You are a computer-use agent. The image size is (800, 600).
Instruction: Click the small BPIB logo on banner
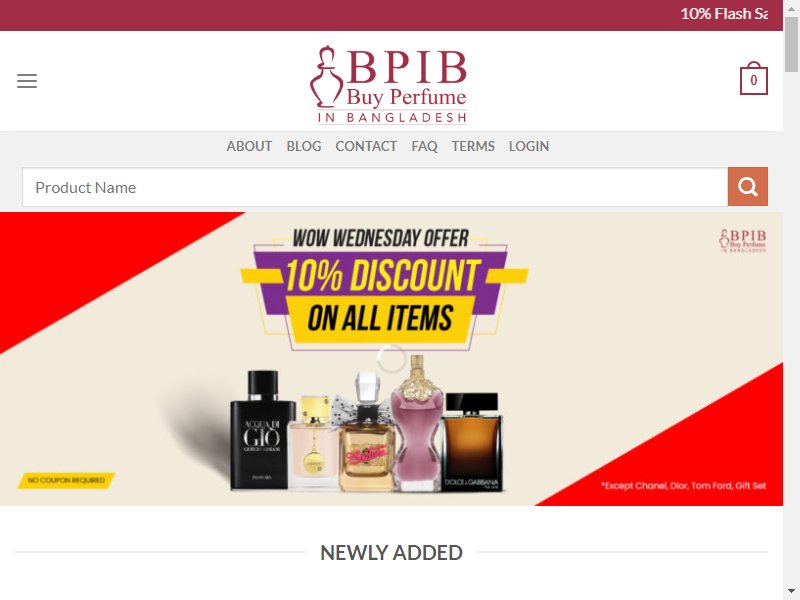coord(743,240)
